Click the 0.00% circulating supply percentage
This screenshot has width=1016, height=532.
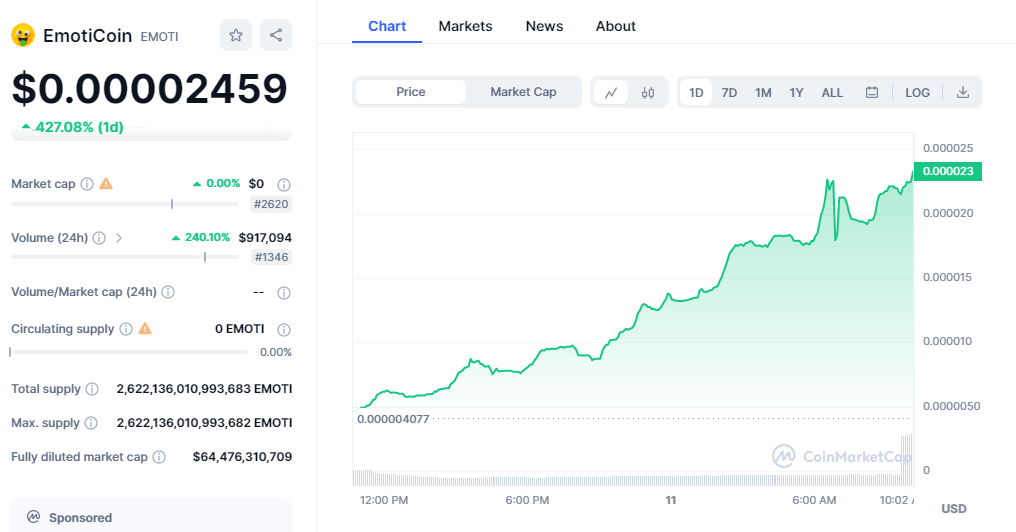[x=276, y=353]
